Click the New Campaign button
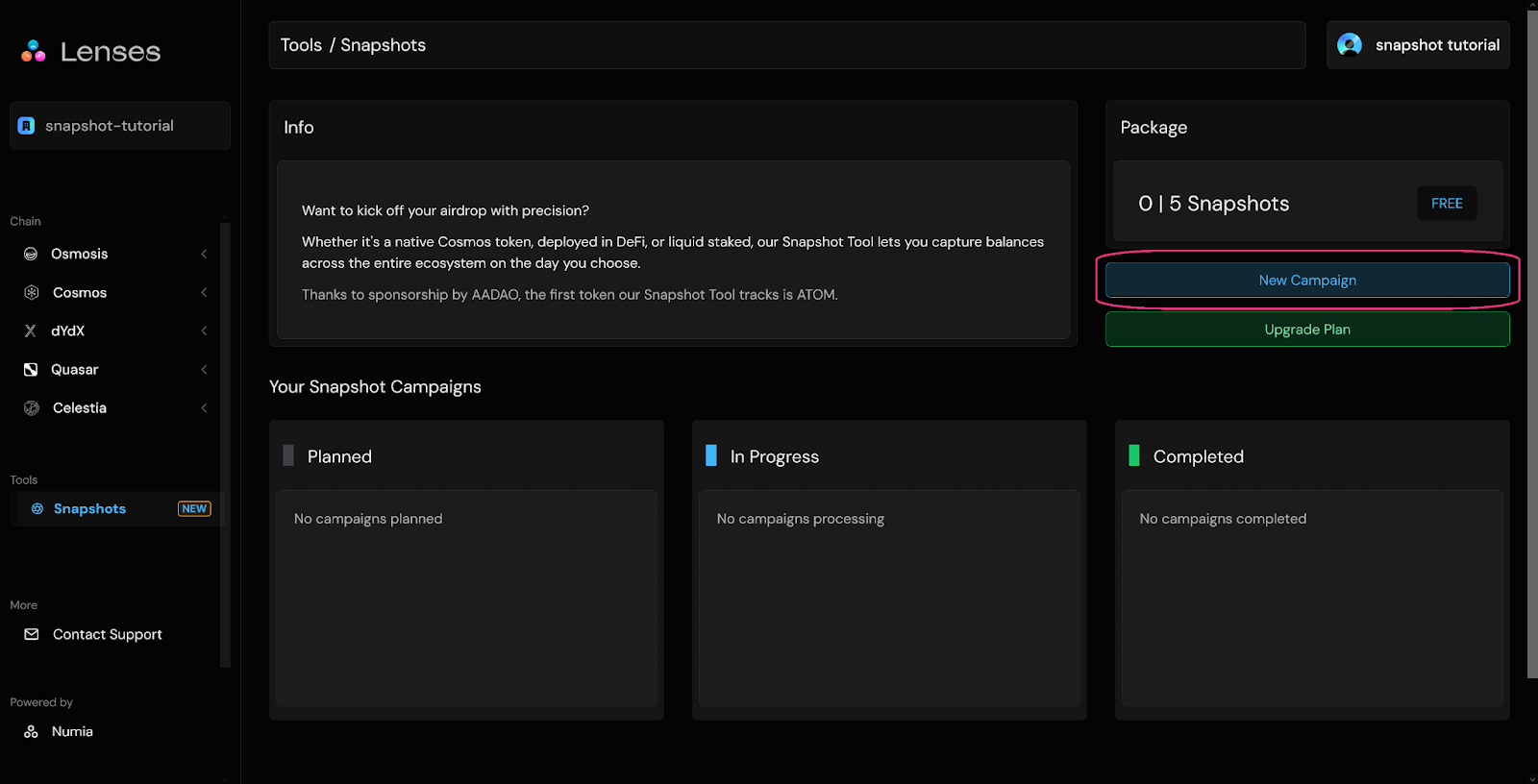This screenshot has height=784, width=1538. (x=1307, y=280)
